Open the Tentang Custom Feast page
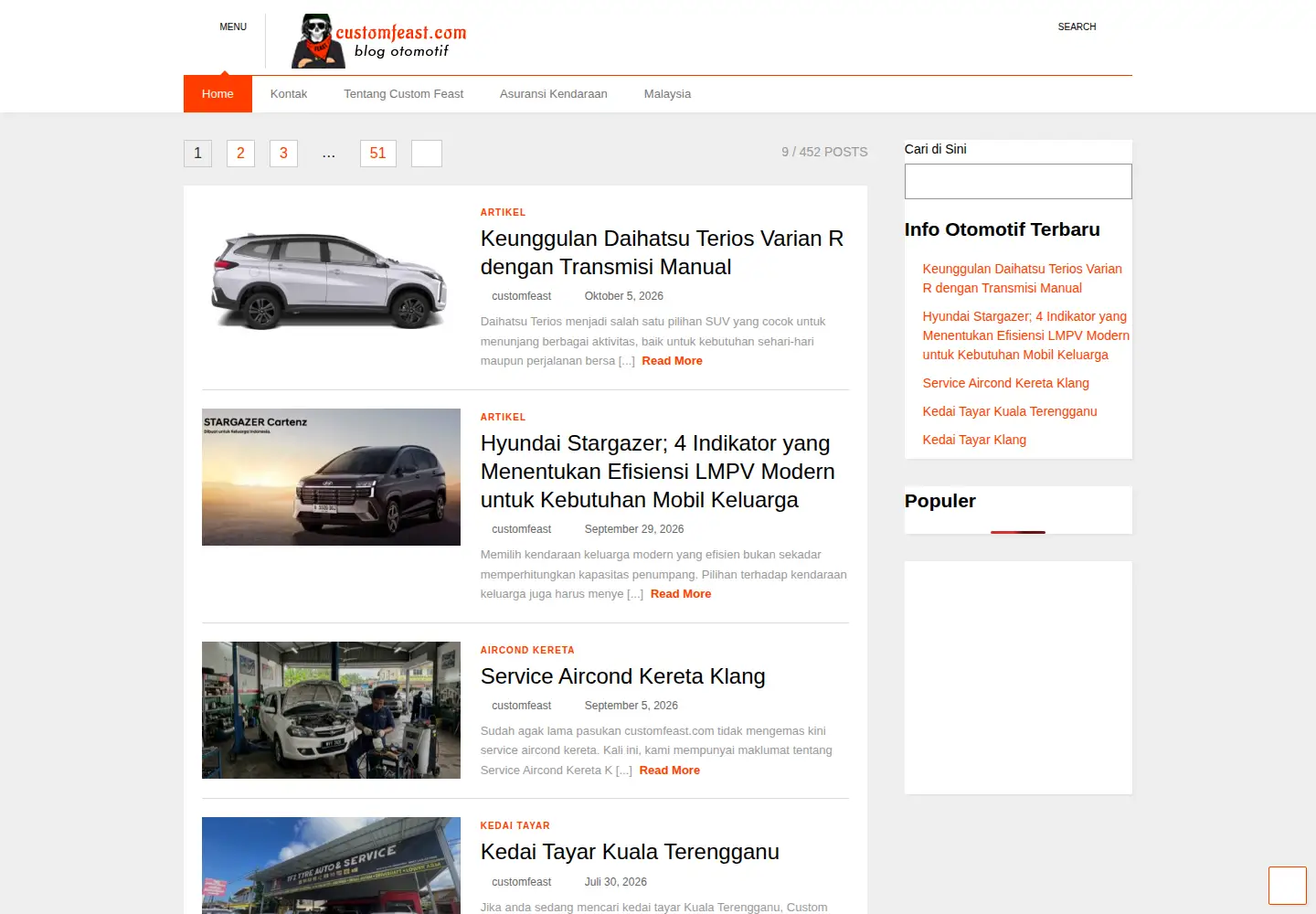 (x=403, y=94)
